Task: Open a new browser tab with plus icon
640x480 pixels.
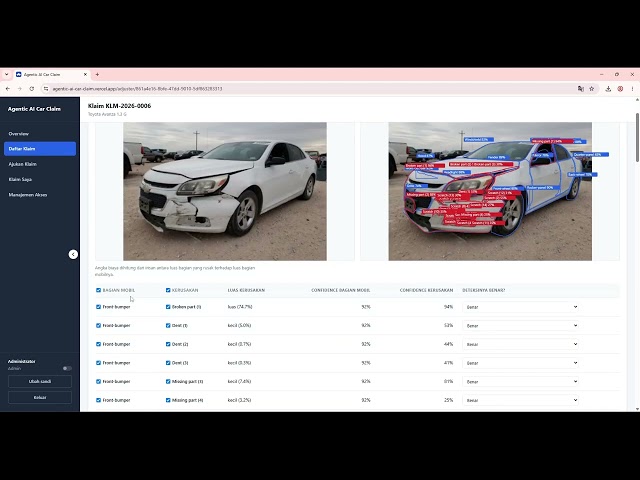Action: click(x=97, y=74)
